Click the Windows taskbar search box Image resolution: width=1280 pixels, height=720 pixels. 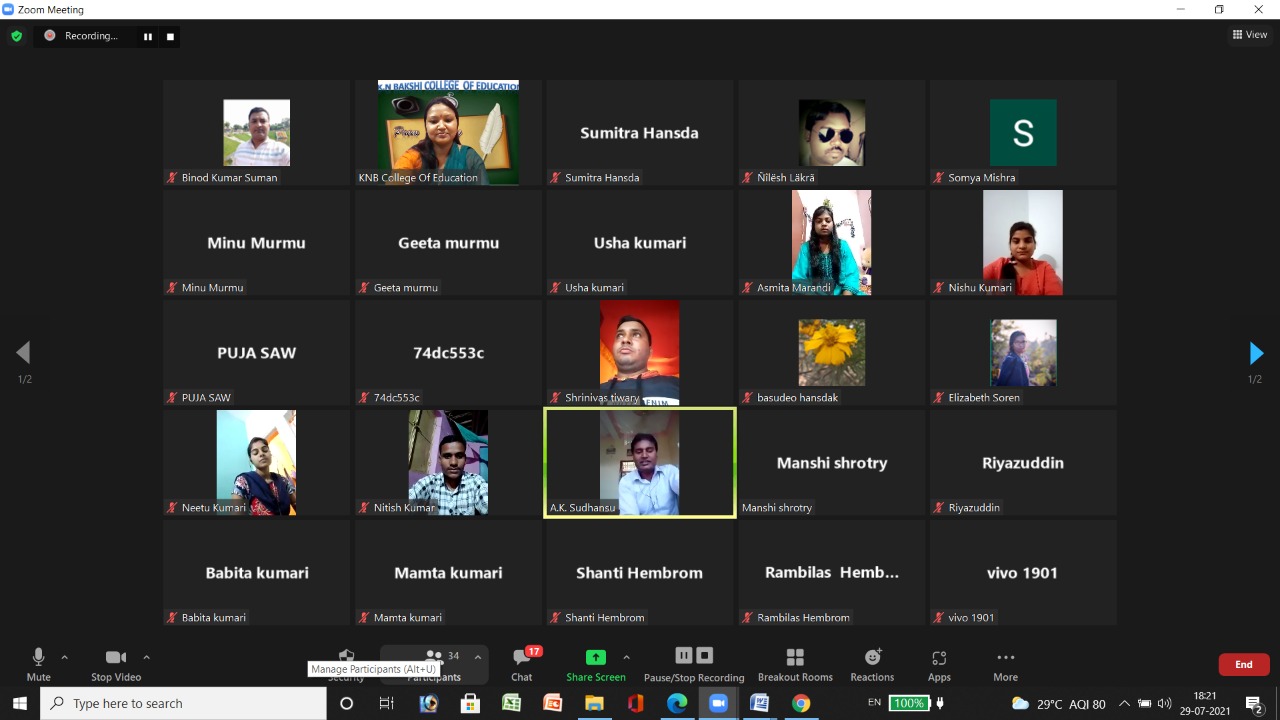185,703
